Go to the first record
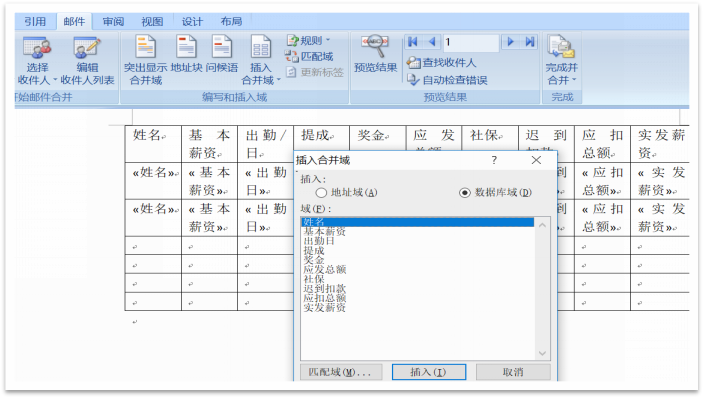 (412, 42)
